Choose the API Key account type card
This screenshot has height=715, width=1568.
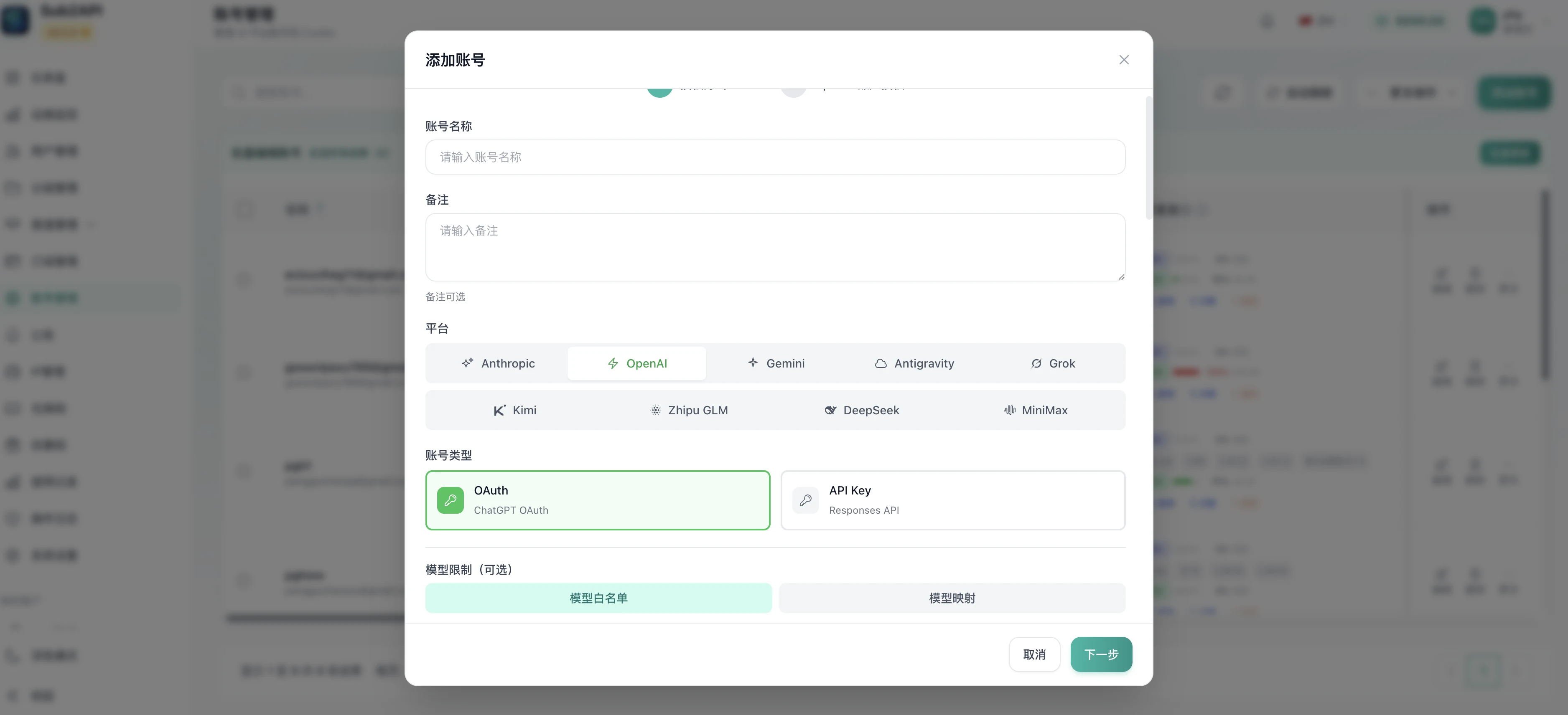[x=952, y=500]
